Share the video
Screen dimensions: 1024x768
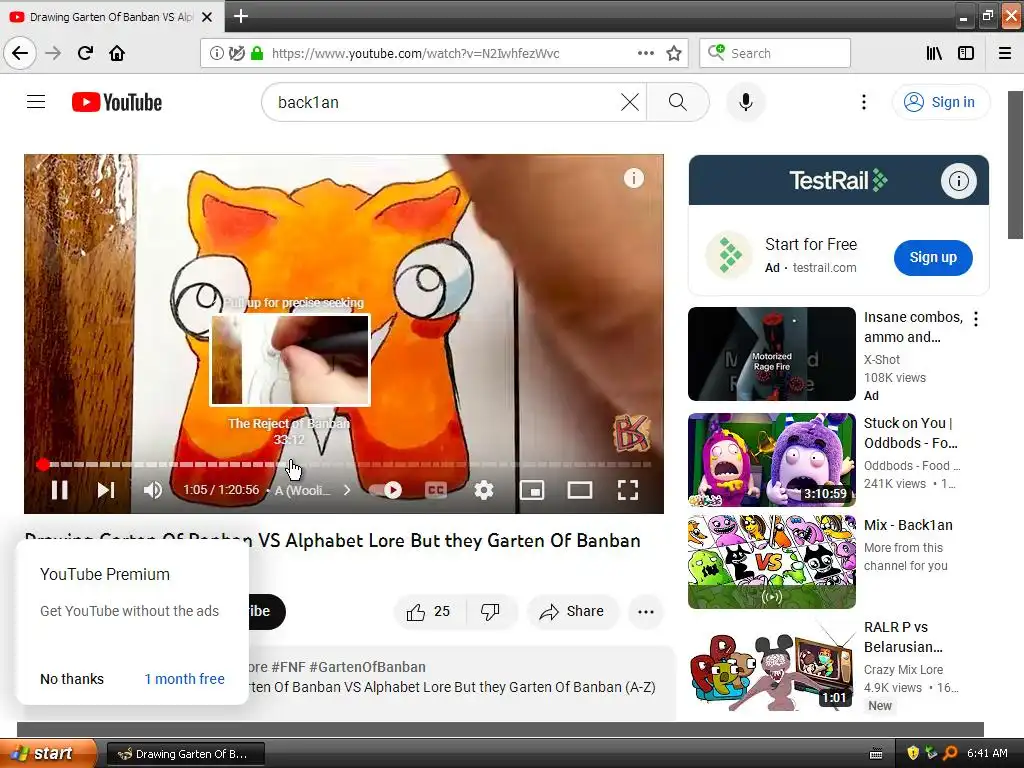572,612
